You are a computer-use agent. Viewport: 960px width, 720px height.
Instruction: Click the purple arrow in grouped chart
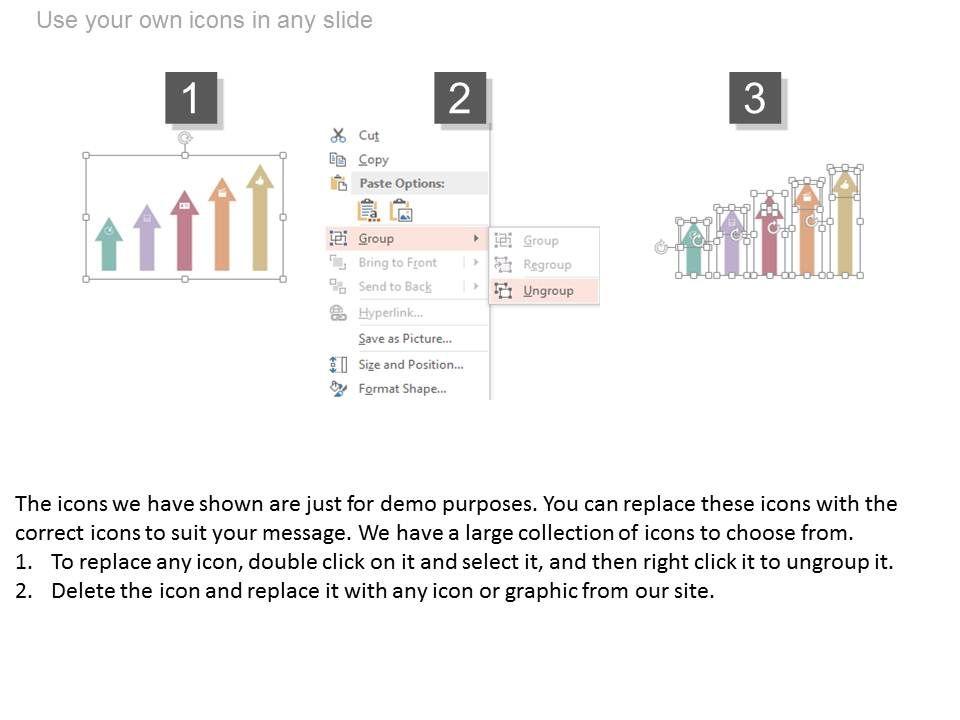(x=147, y=238)
